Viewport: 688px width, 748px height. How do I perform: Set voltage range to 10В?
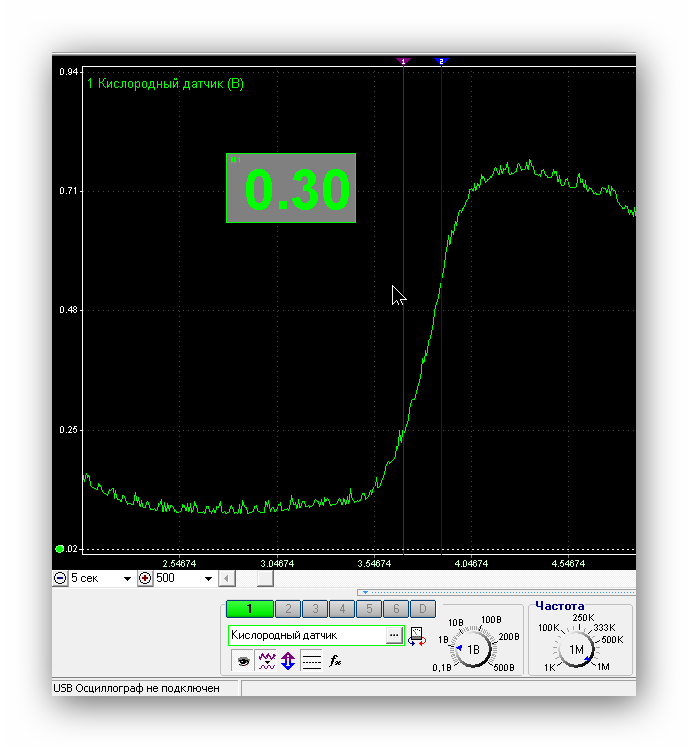pos(456,623)
